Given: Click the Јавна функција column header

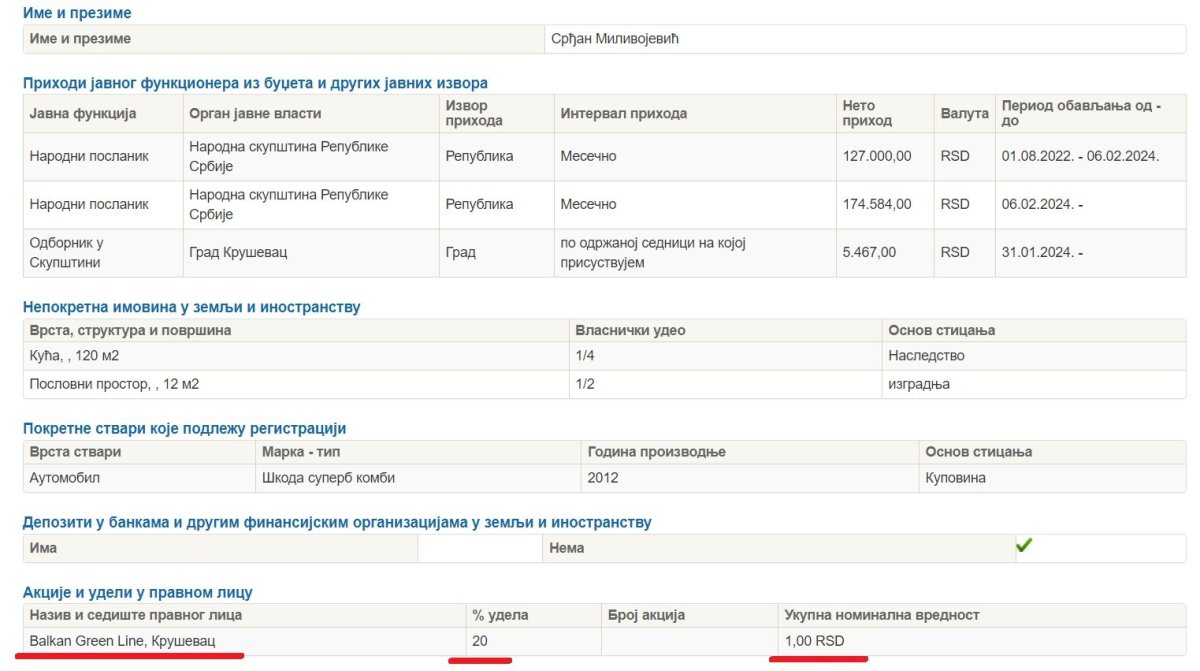Looking at the screenshot, I should coord(83,113).
